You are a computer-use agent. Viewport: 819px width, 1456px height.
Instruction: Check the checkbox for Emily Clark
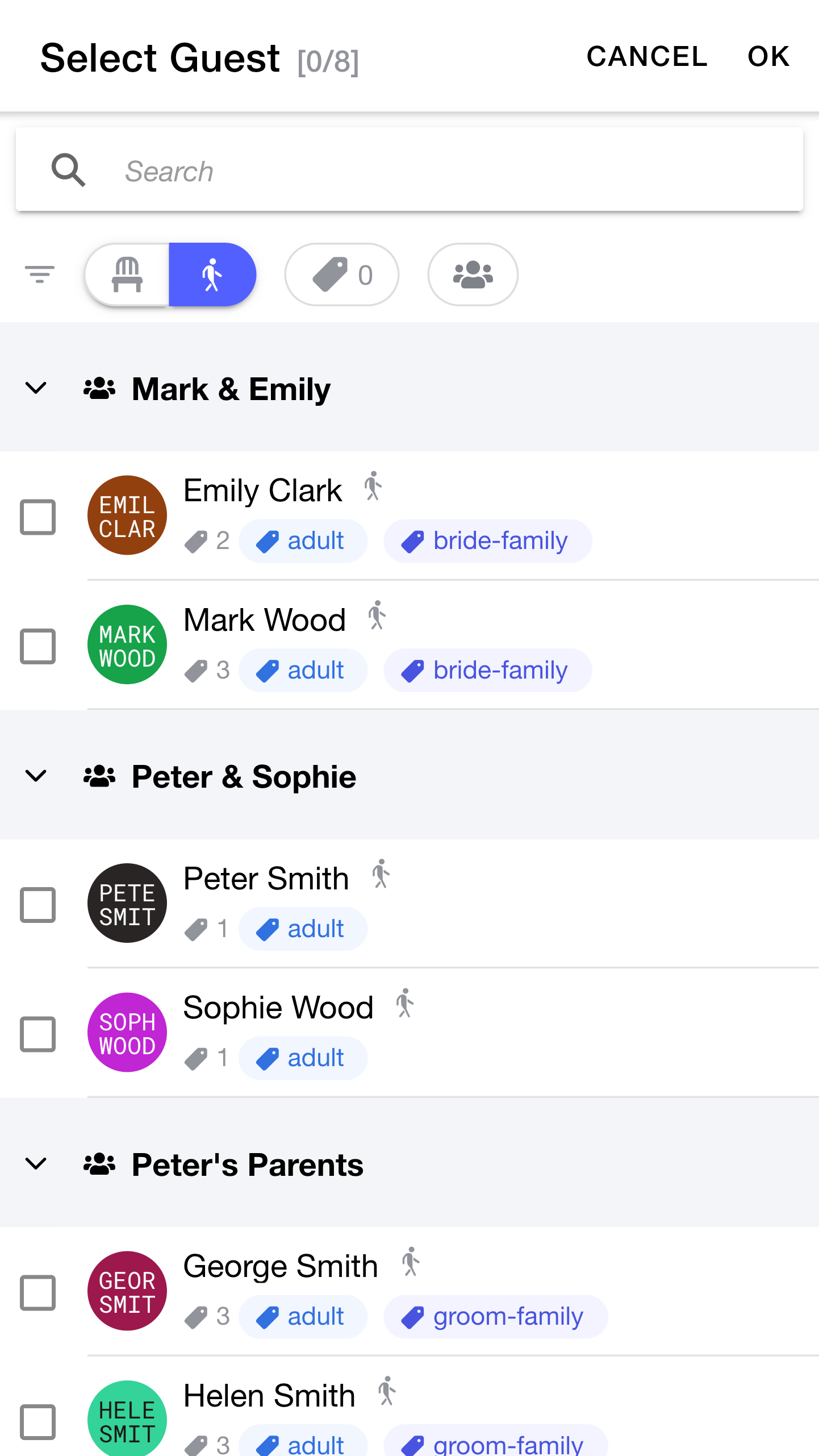[x=37, y=516]
